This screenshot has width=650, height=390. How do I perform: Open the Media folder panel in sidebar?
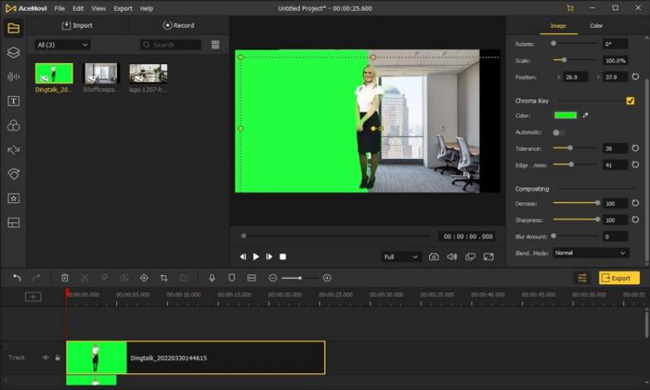[13, 28]
